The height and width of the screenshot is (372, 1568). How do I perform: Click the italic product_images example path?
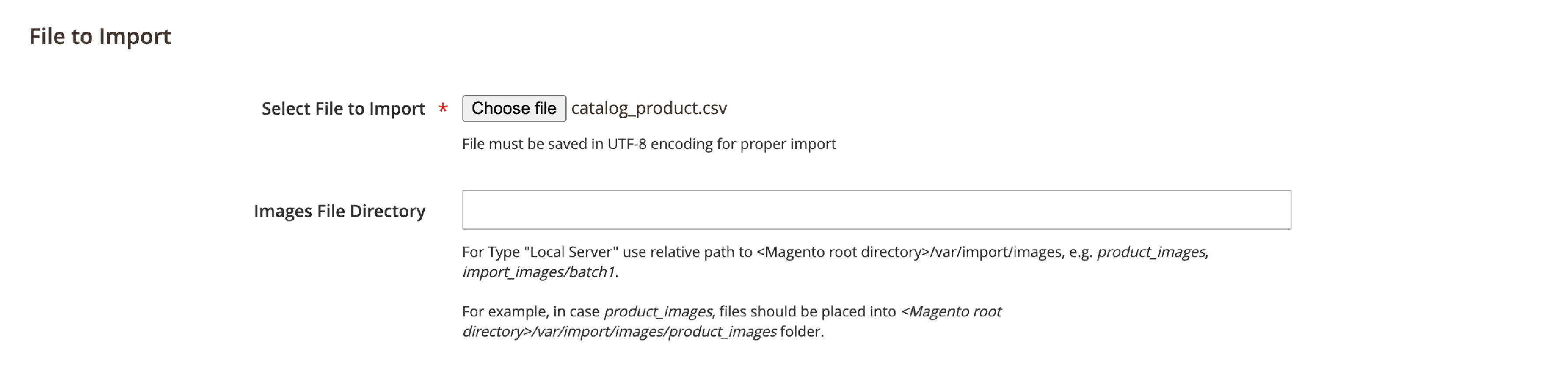[x=1151, y=252]
